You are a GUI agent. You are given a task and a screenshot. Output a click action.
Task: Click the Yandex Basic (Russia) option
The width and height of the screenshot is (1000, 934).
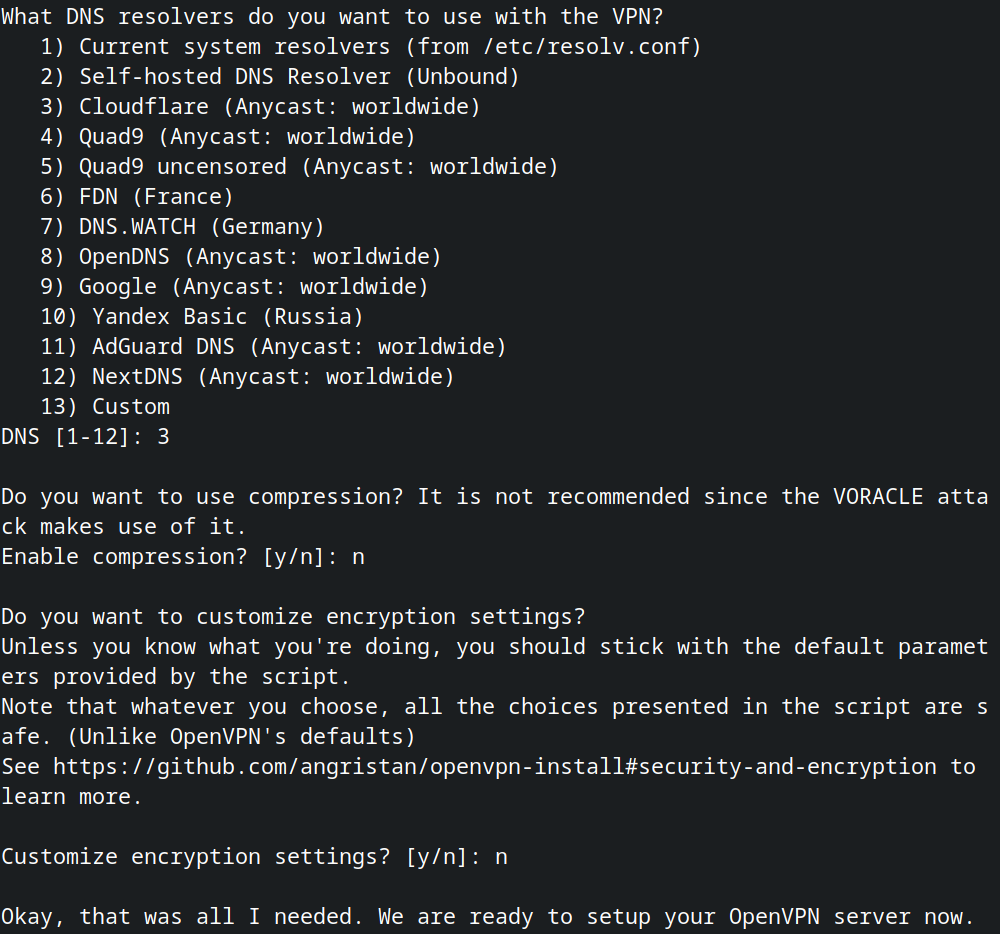click(227, 317)
